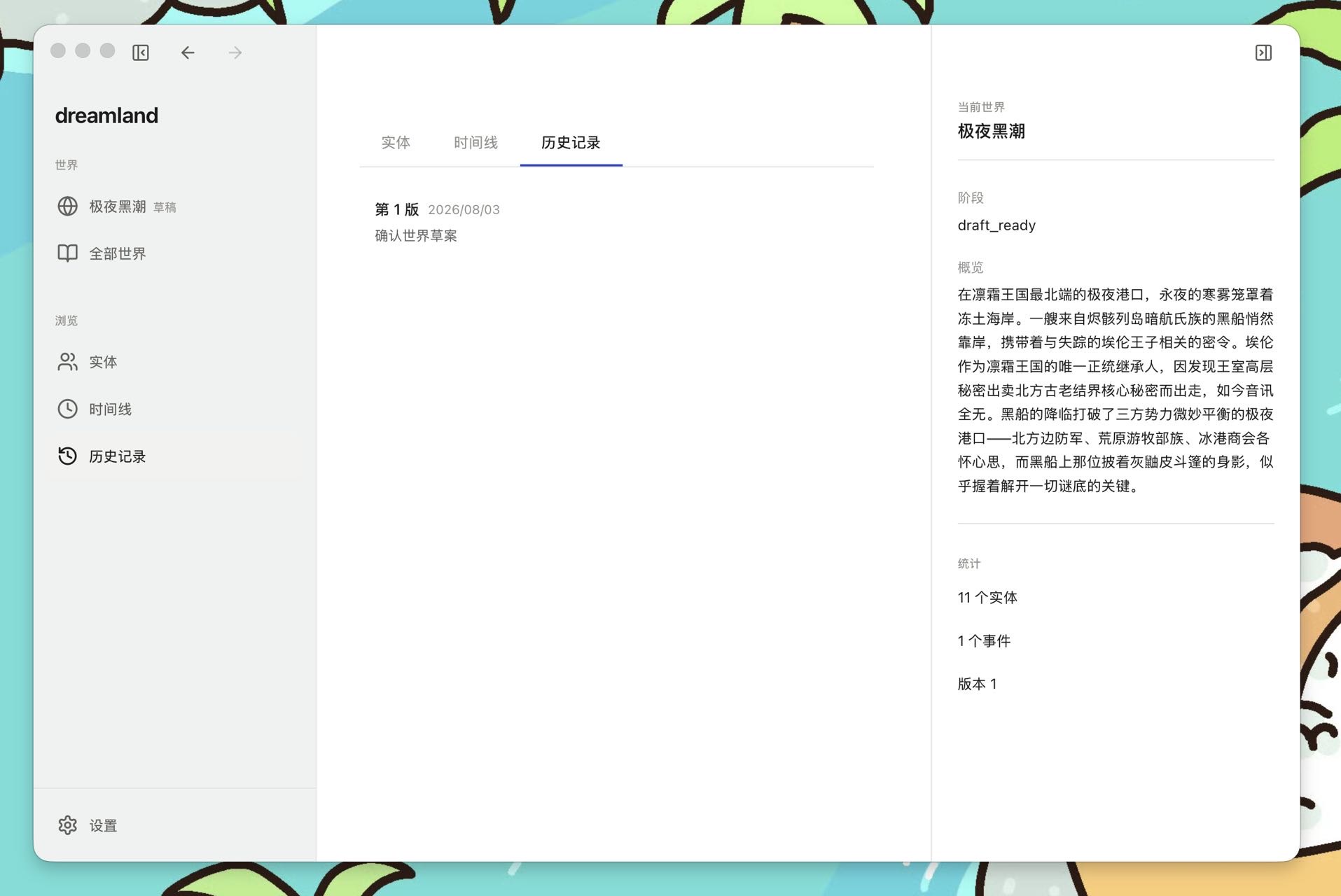Click the 浏览 sidebar section label
Image resolution: width=1341 pixels, height=896 pixels.
pos(67,321)
